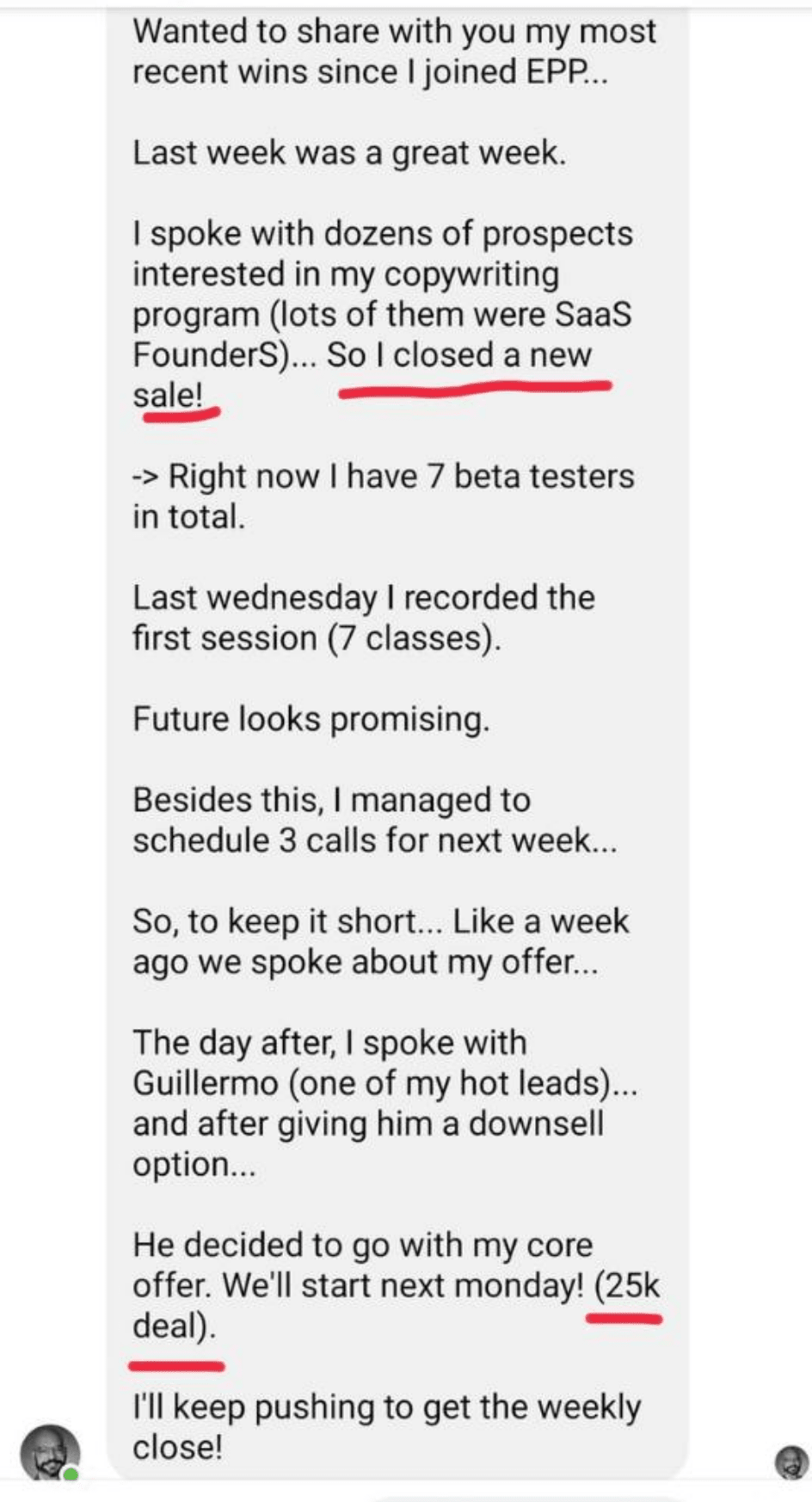The width and height of the screenshot is (812, 1502).
Task: Click the '->' arrow before 'Right now'
Action: 145,476
